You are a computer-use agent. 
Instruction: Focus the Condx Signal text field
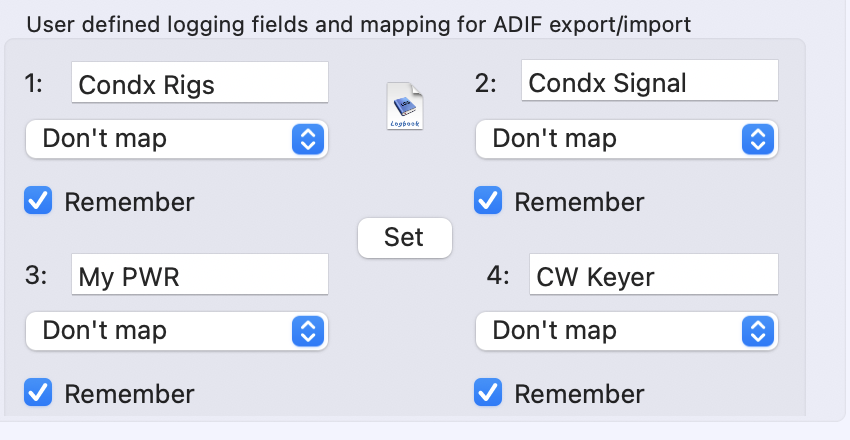tap(649, 83)
